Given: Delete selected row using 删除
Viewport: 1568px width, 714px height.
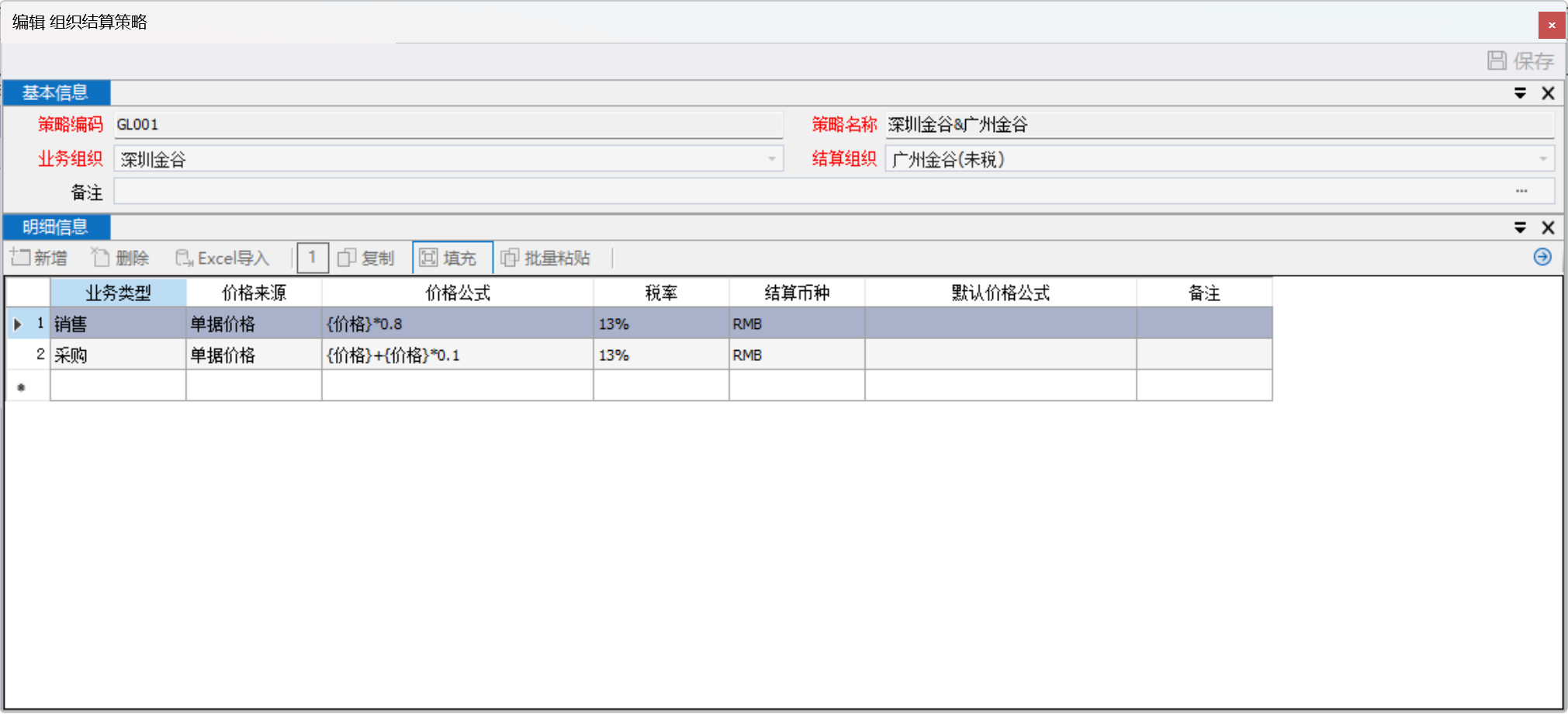Looking at the screenshot, I should point(120,258).
